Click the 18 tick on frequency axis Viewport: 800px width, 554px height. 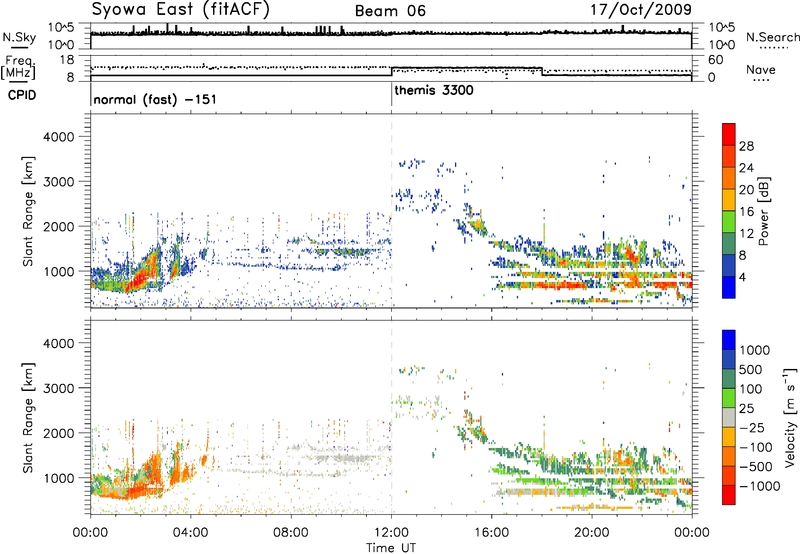click(67, 60)
